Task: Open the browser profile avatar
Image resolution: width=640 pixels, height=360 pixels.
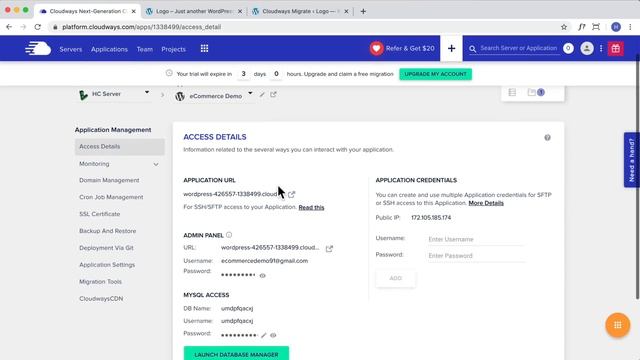Action: [x=616, y=27]
